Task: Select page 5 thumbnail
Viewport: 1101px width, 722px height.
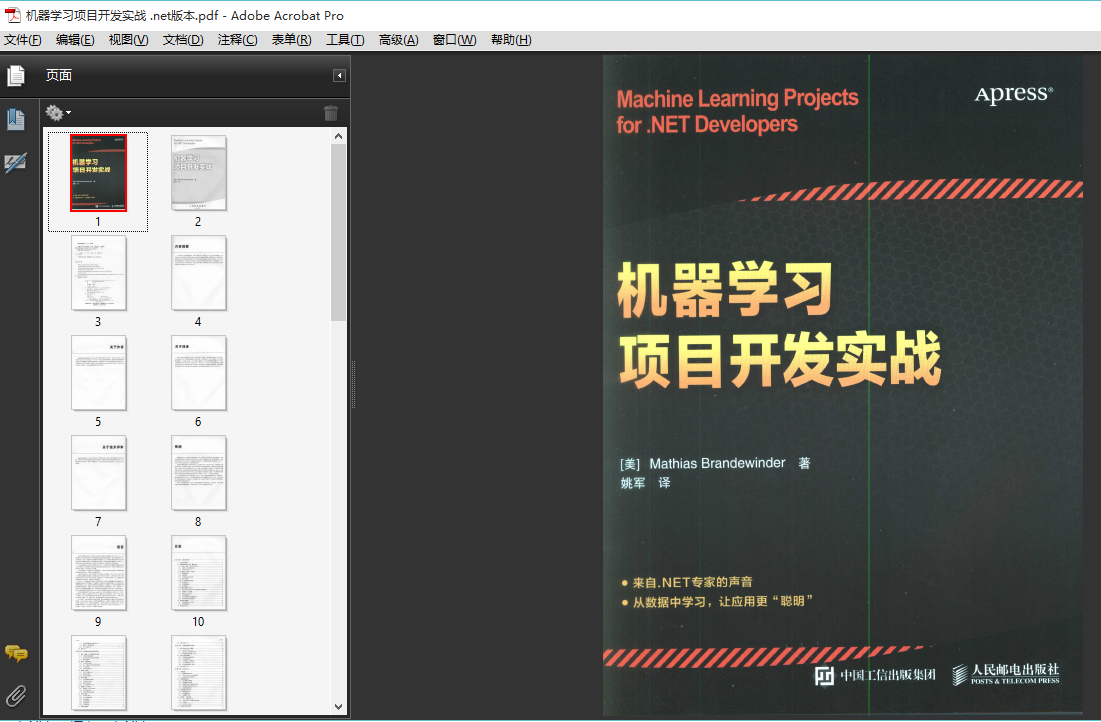Action: point(98,373)
